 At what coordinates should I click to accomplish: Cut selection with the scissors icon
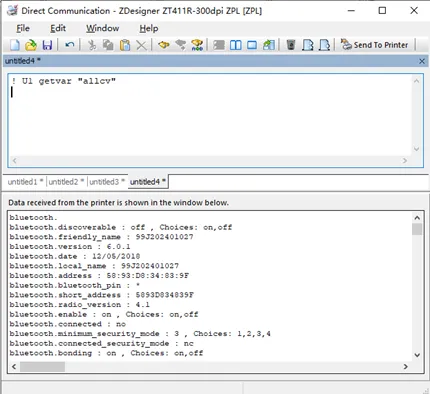point(92,45)
